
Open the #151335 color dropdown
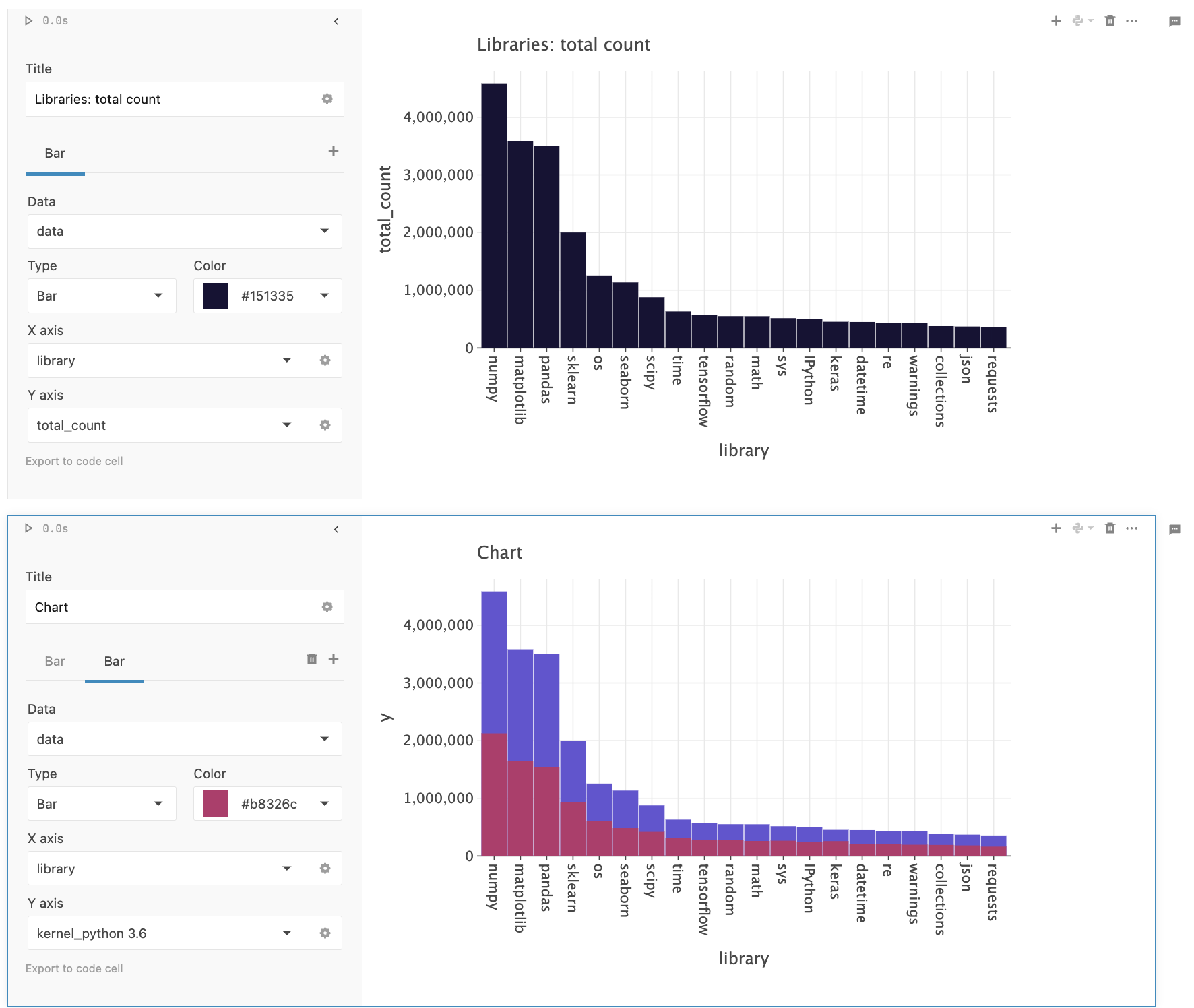coord(268,296)
